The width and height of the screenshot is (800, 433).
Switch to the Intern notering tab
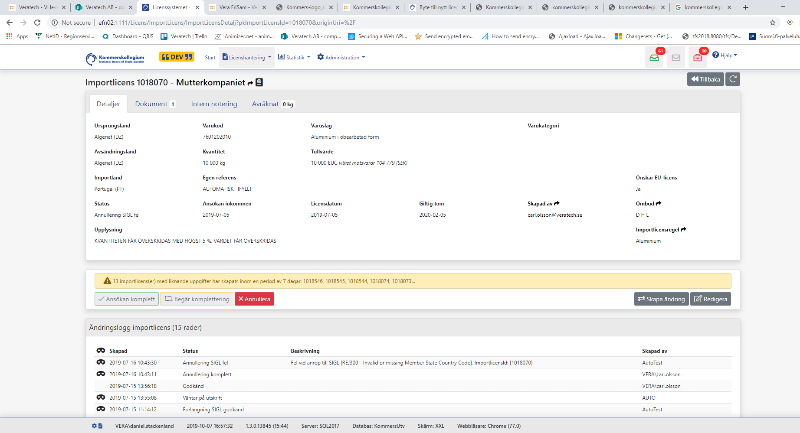click(214, 103)
